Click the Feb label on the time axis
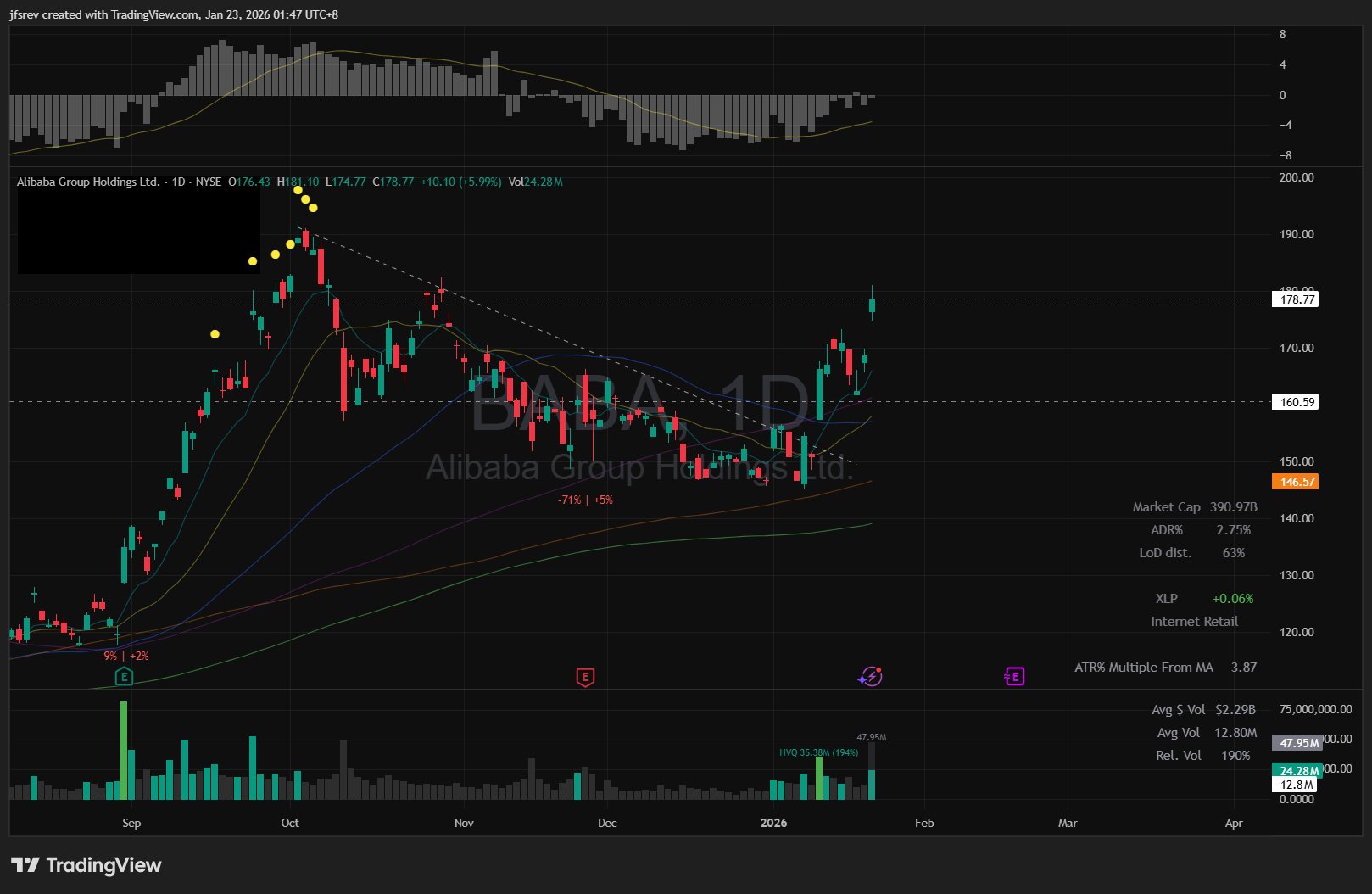Screen dimensions: 1372x894 click(924, 823)
